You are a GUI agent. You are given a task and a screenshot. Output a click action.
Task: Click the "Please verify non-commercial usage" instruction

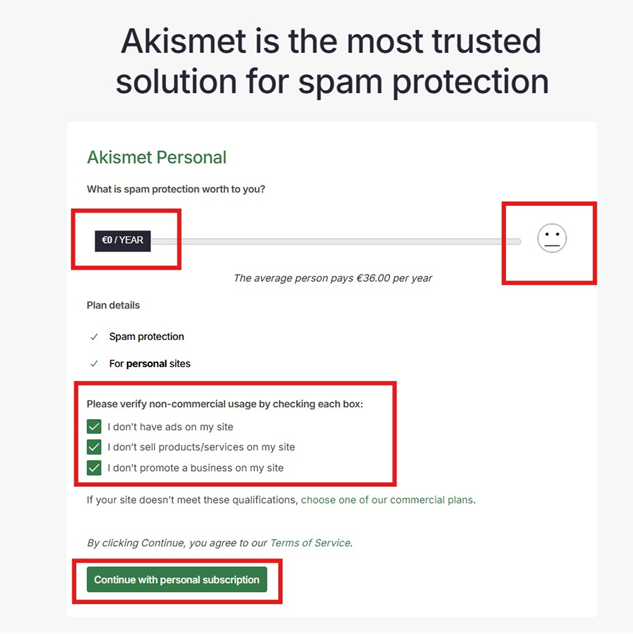click(x=225, y=404)
